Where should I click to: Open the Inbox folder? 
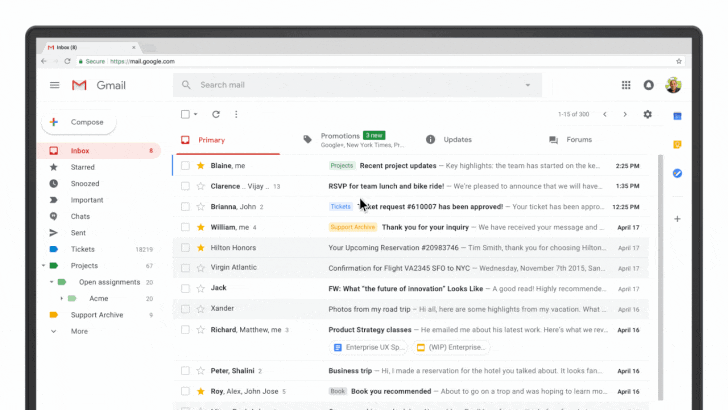(x=99, y=151)
